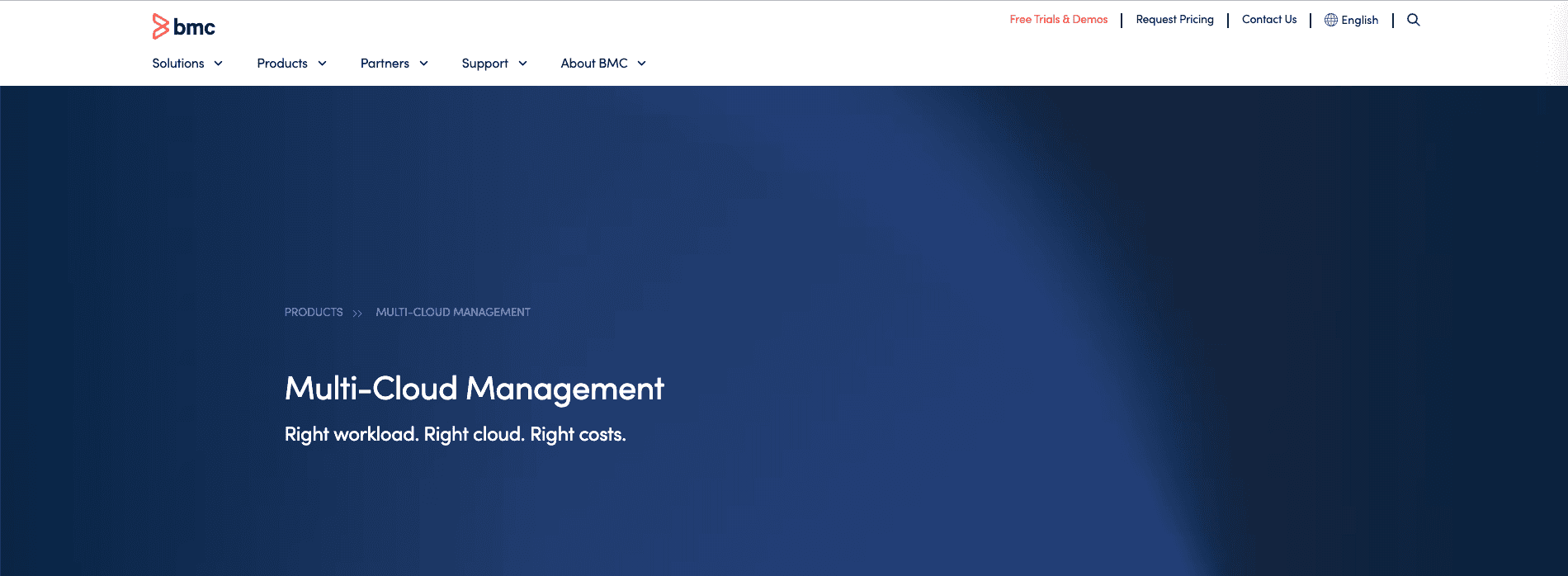Open the About BMC menu
This screenshot has height=576, width=1568.
click(594, 64)
